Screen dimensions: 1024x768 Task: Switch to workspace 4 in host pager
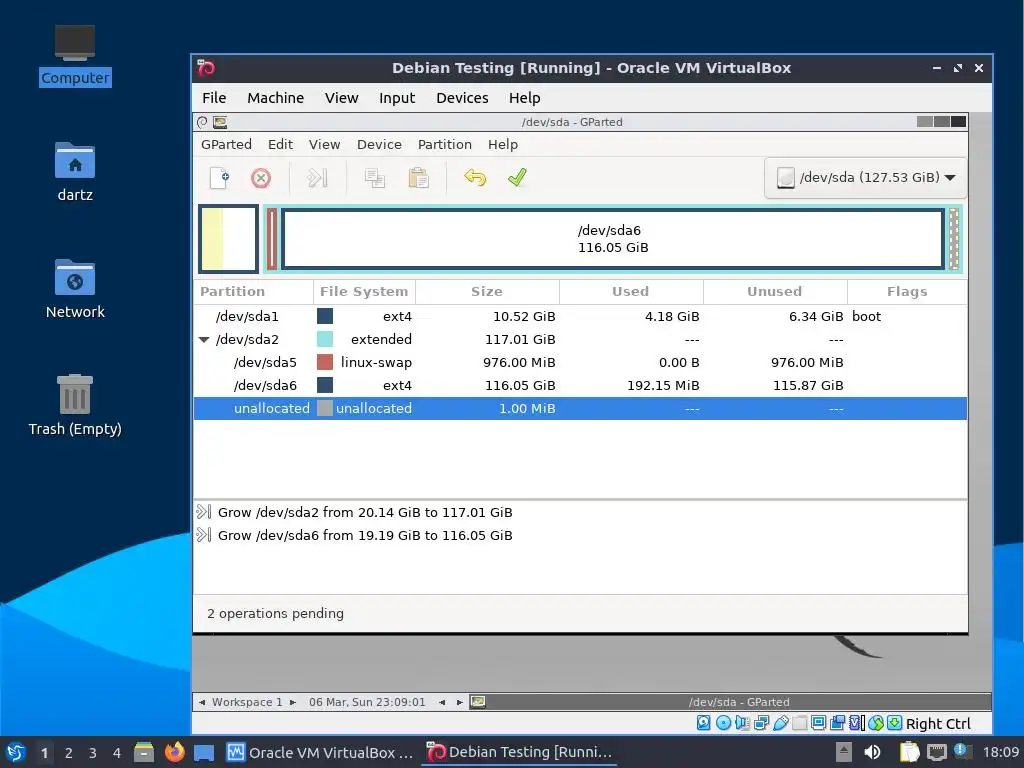point(117,753)
